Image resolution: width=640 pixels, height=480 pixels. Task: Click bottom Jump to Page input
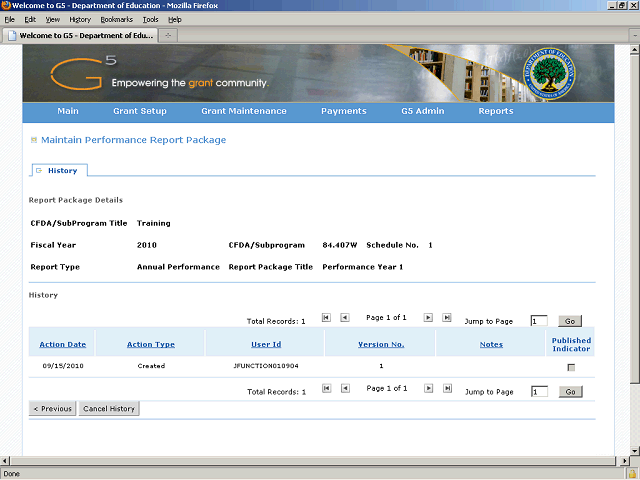coord(539,392)
